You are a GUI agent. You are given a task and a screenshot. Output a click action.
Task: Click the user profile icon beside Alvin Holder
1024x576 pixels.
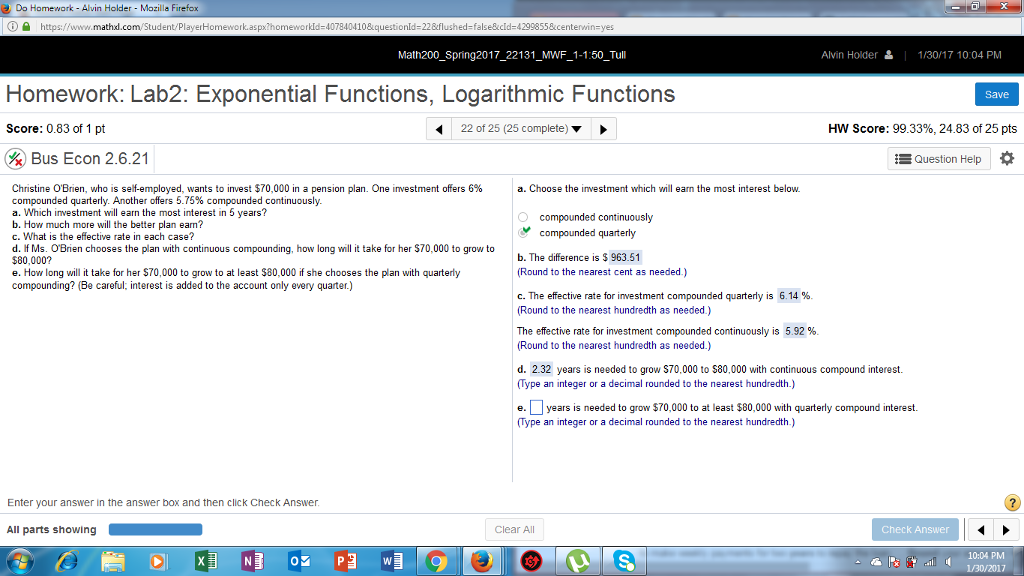coord(889,55)
